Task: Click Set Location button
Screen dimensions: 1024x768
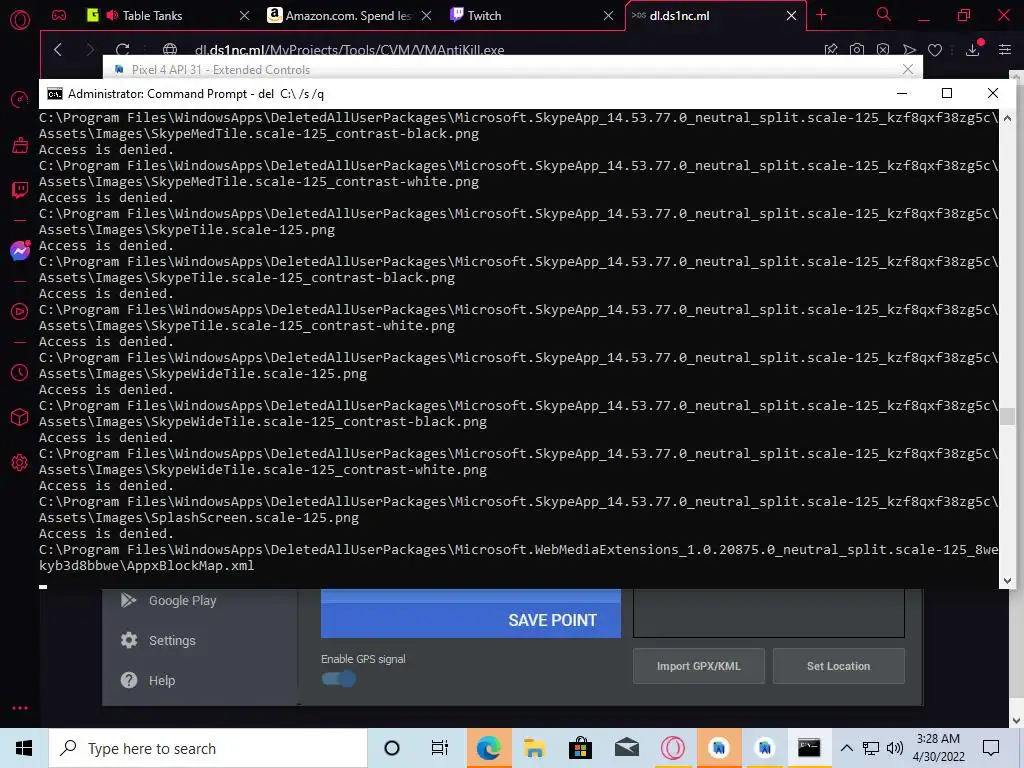Action: tap(839, 666)
